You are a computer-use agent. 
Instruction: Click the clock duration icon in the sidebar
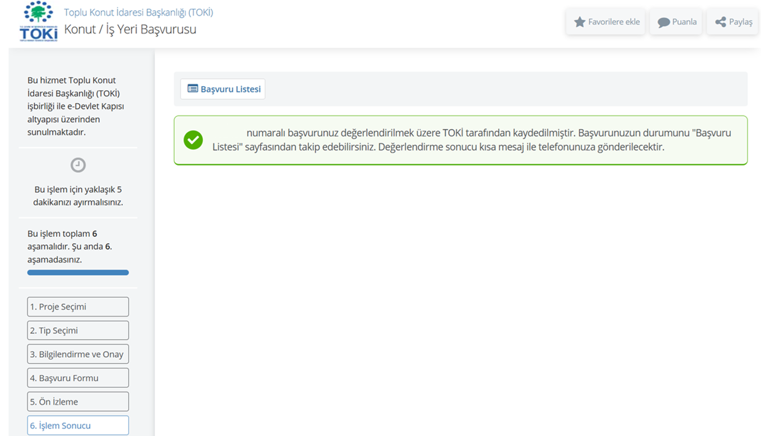(x=78, y=165)
